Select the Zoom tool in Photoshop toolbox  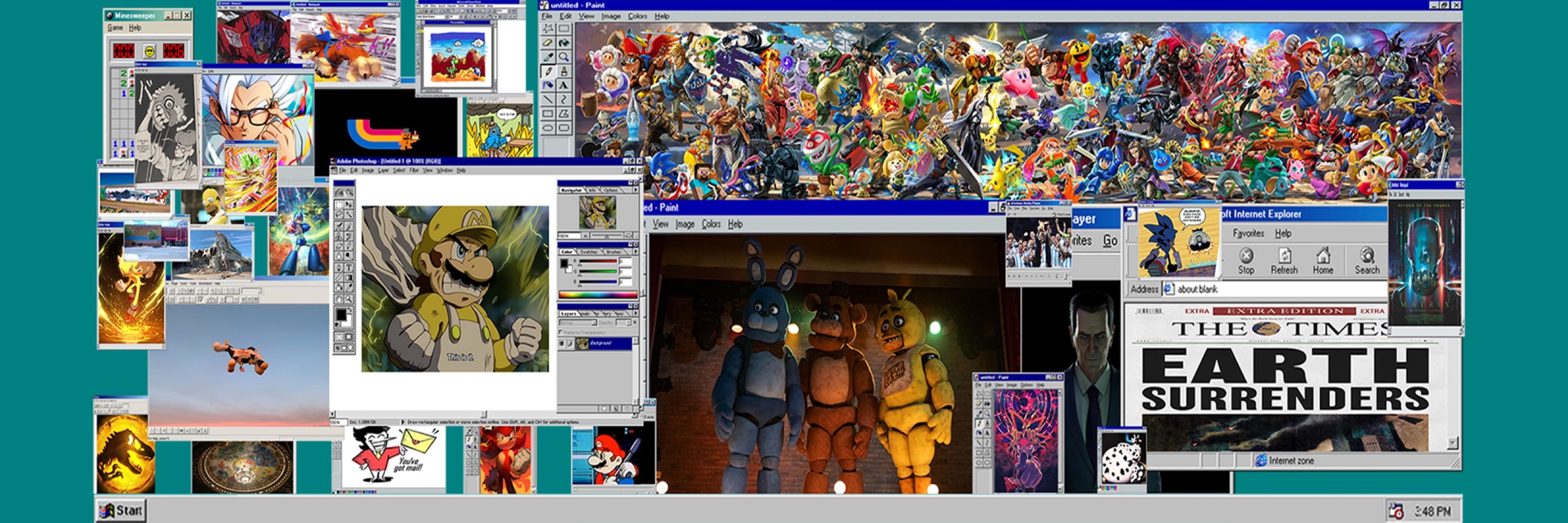tap(349, 299)
